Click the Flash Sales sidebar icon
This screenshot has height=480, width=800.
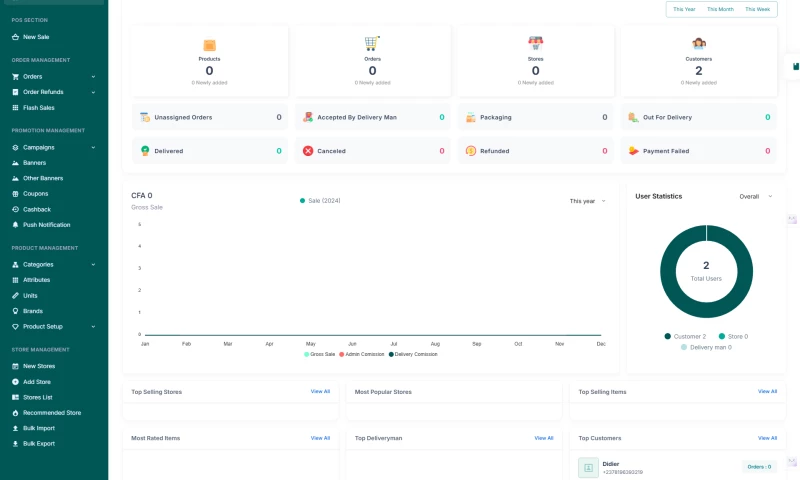click(15, 107)
